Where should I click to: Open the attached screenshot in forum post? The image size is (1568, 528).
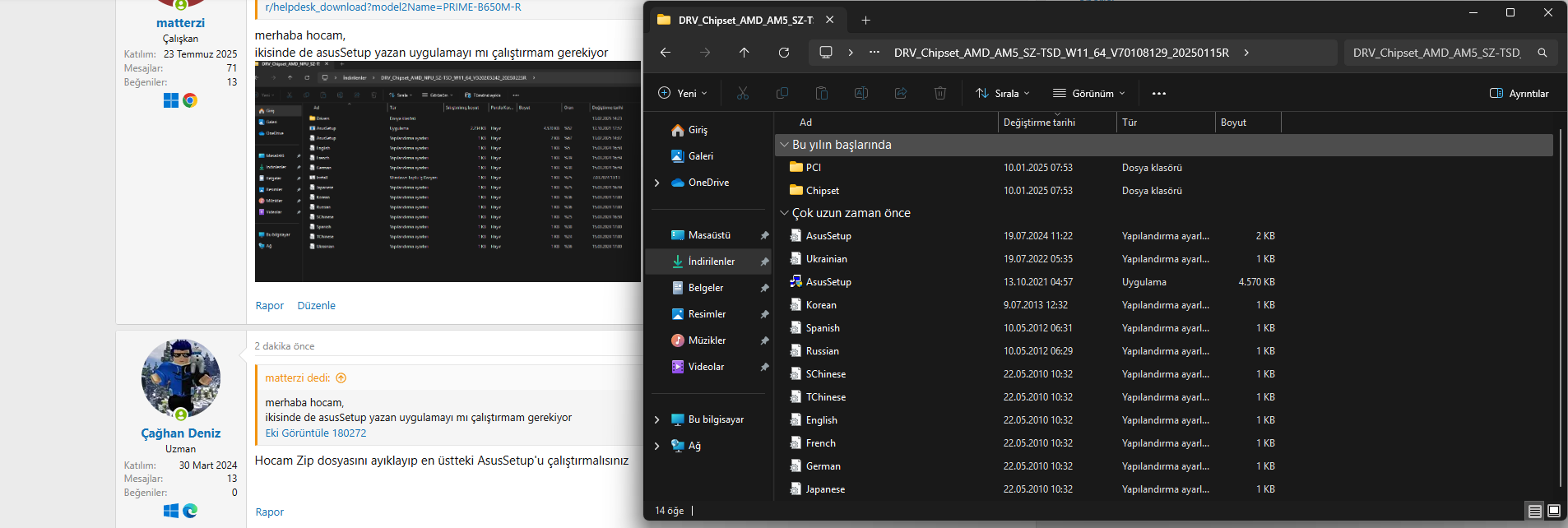[448, 171]
